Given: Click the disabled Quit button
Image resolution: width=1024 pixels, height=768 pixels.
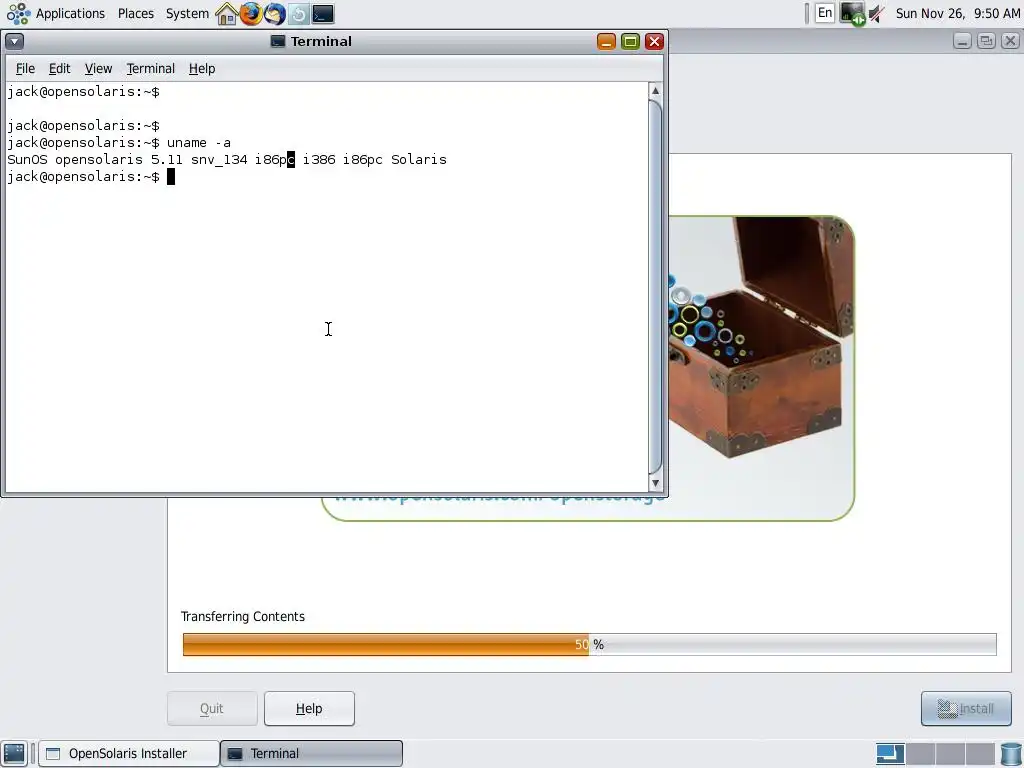Looking at the screenshot, I should pyautogui.click(x=212, y=709).
